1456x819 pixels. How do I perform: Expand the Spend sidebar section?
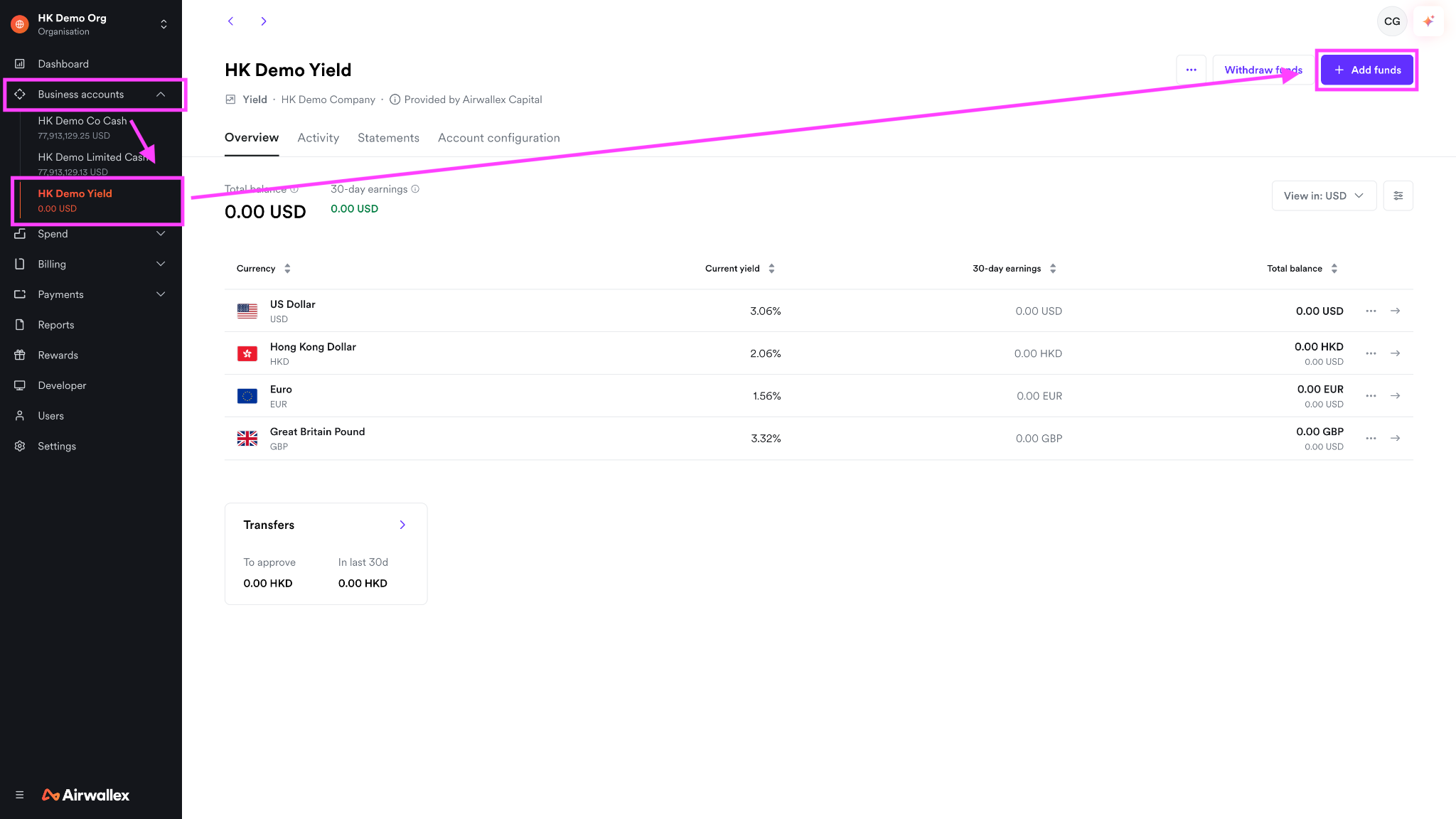point(91,234)
